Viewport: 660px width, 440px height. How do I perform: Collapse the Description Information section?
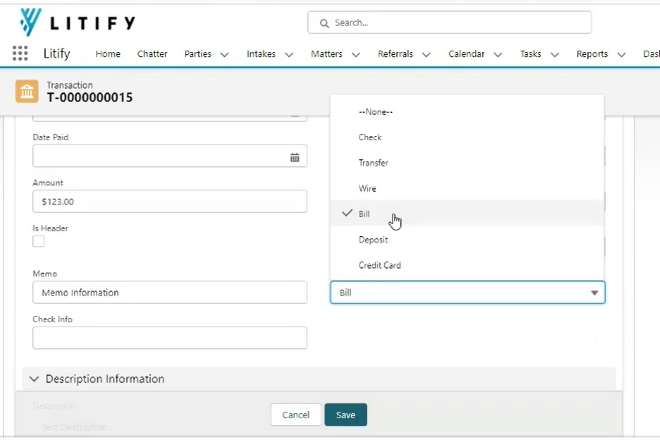pos(34,379)
